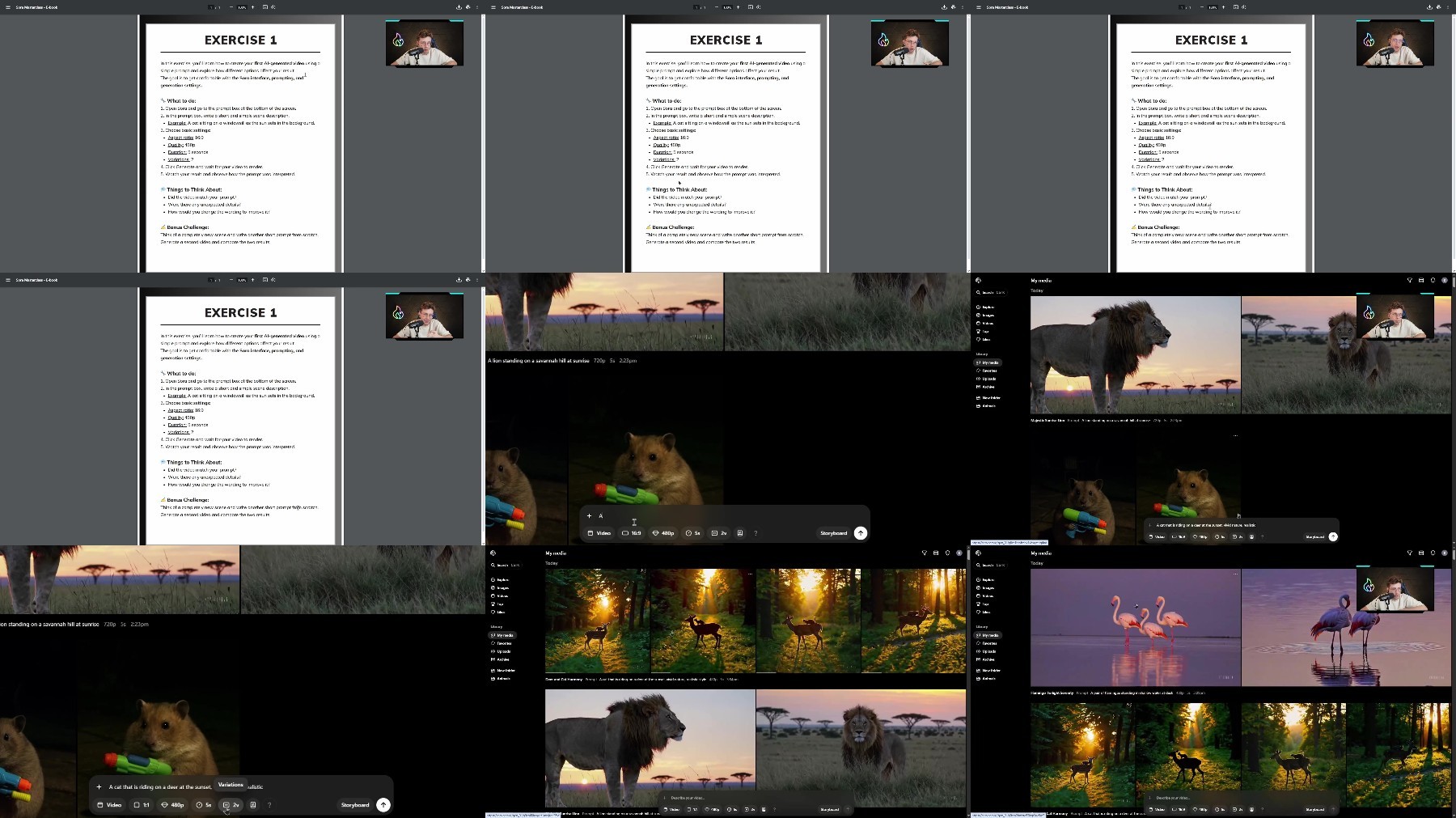Click the Video type selector in the 16:9 bar
Screen dimensions: 1456x818
[599, 533]
